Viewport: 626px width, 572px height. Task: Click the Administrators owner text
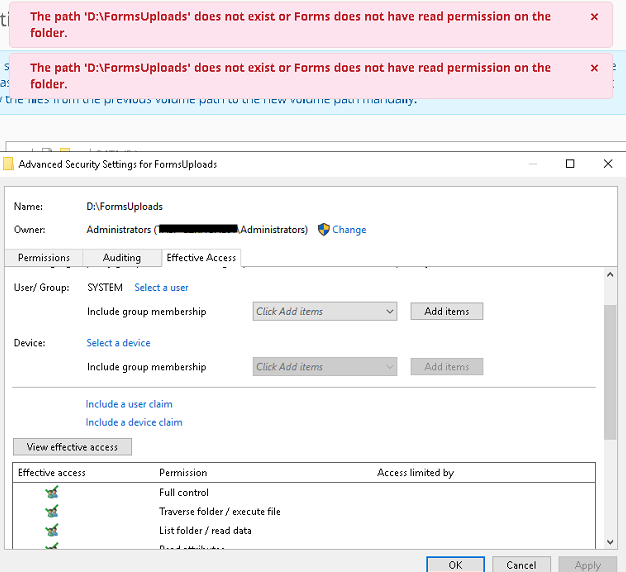click(x=197, y=230)
